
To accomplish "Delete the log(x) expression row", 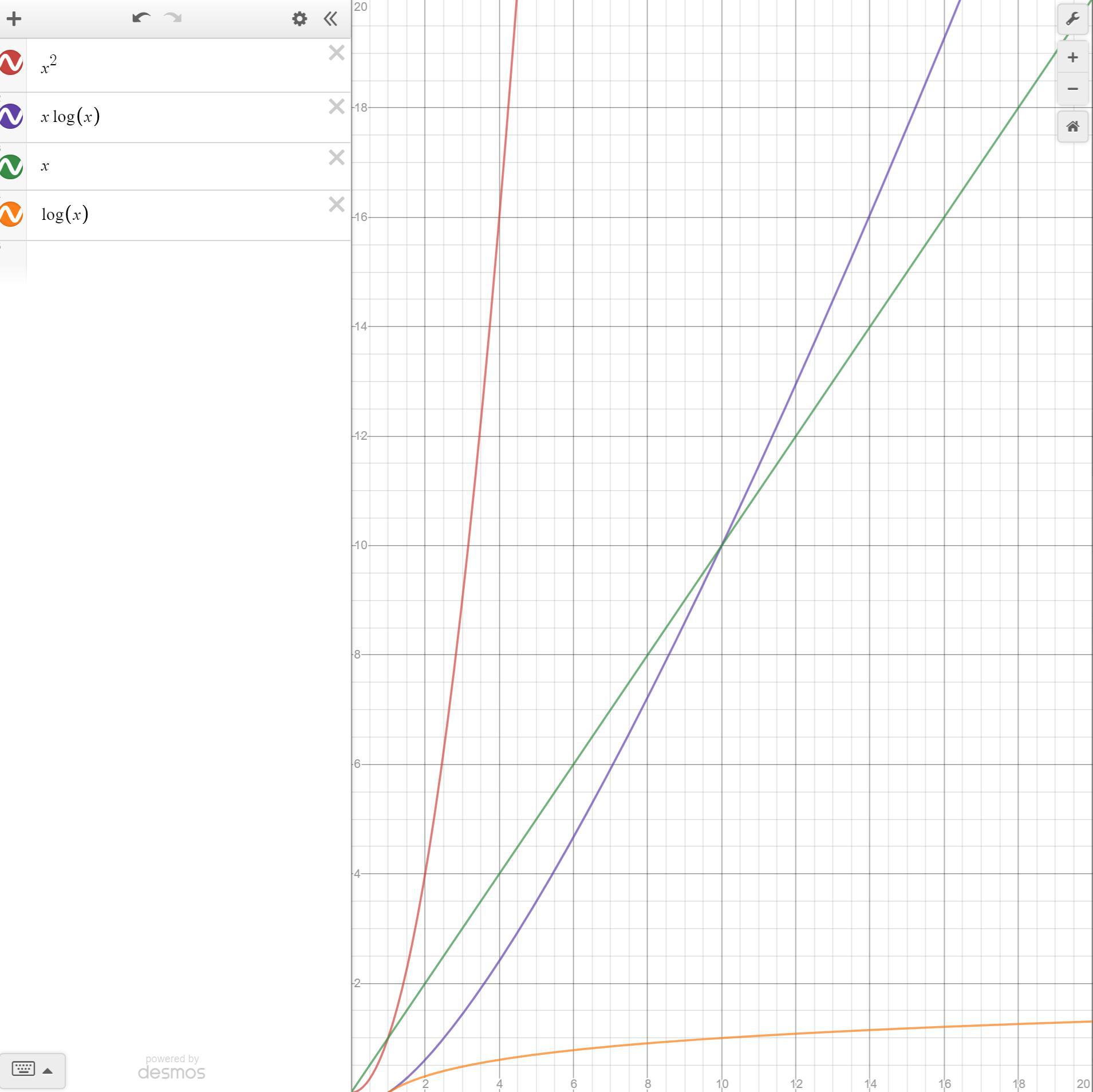I will [336, 205].
